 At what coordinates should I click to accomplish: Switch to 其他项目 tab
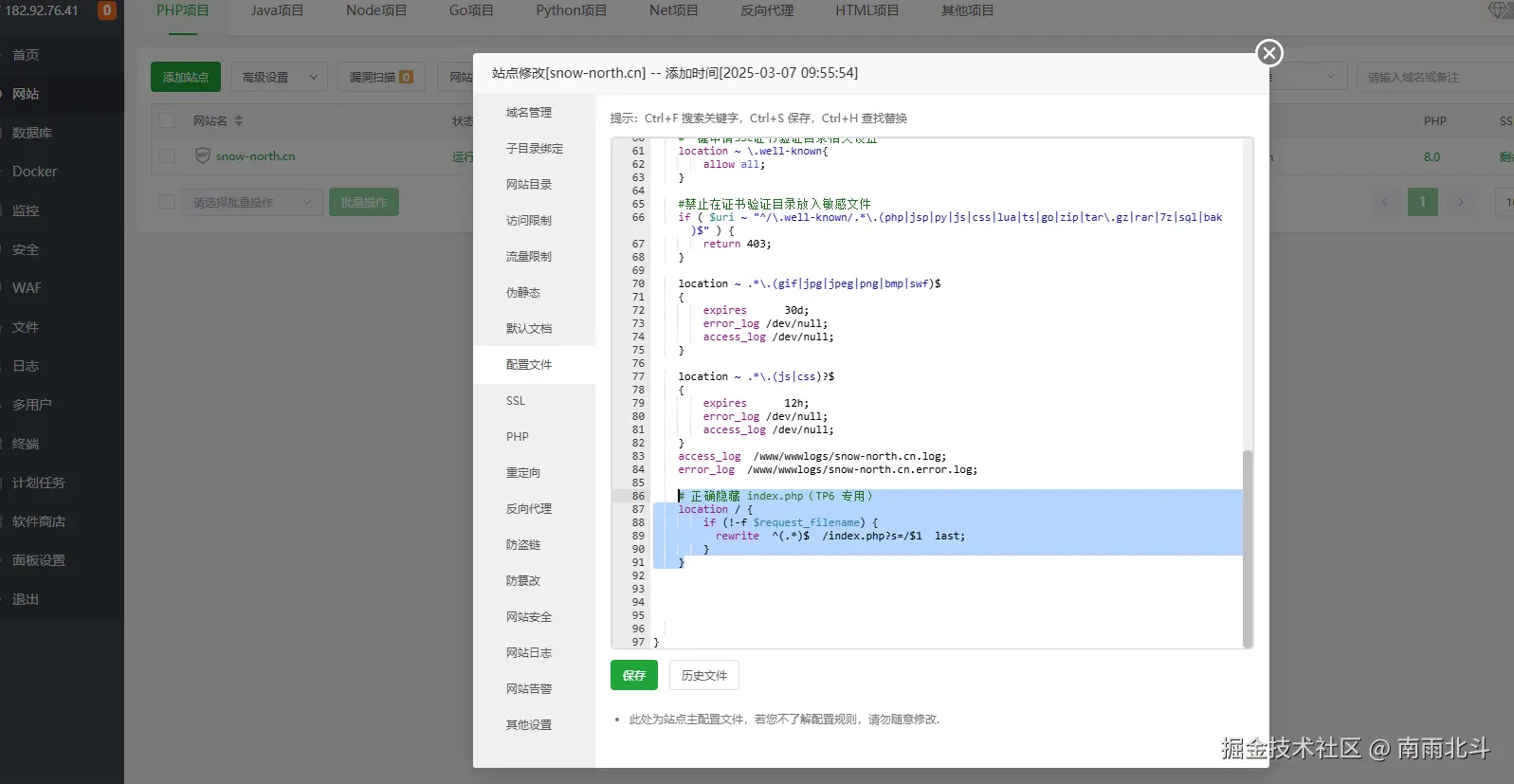tap(967, 10)
